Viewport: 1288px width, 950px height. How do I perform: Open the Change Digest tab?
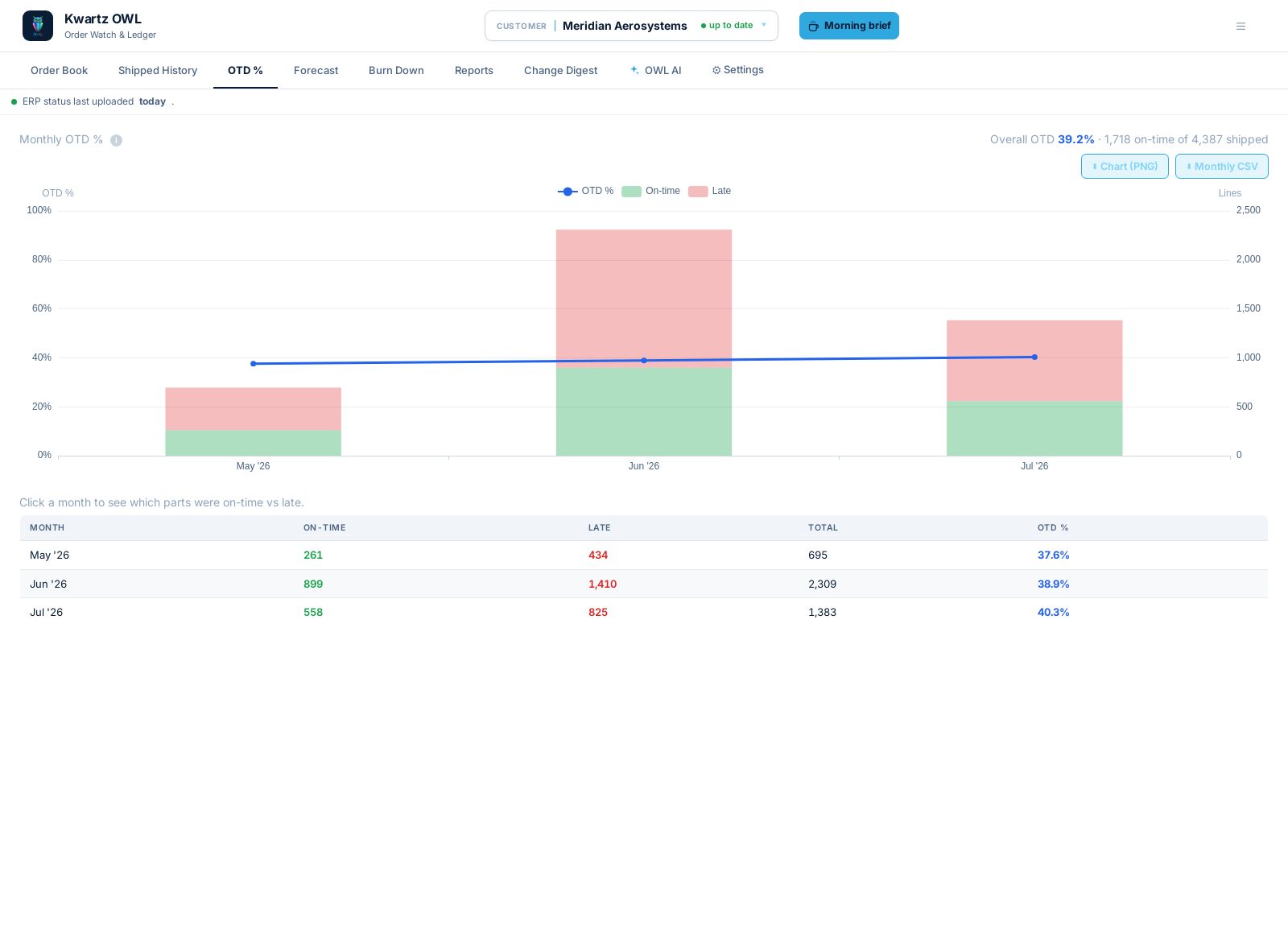pyautogui.click(x=560, y=71)
